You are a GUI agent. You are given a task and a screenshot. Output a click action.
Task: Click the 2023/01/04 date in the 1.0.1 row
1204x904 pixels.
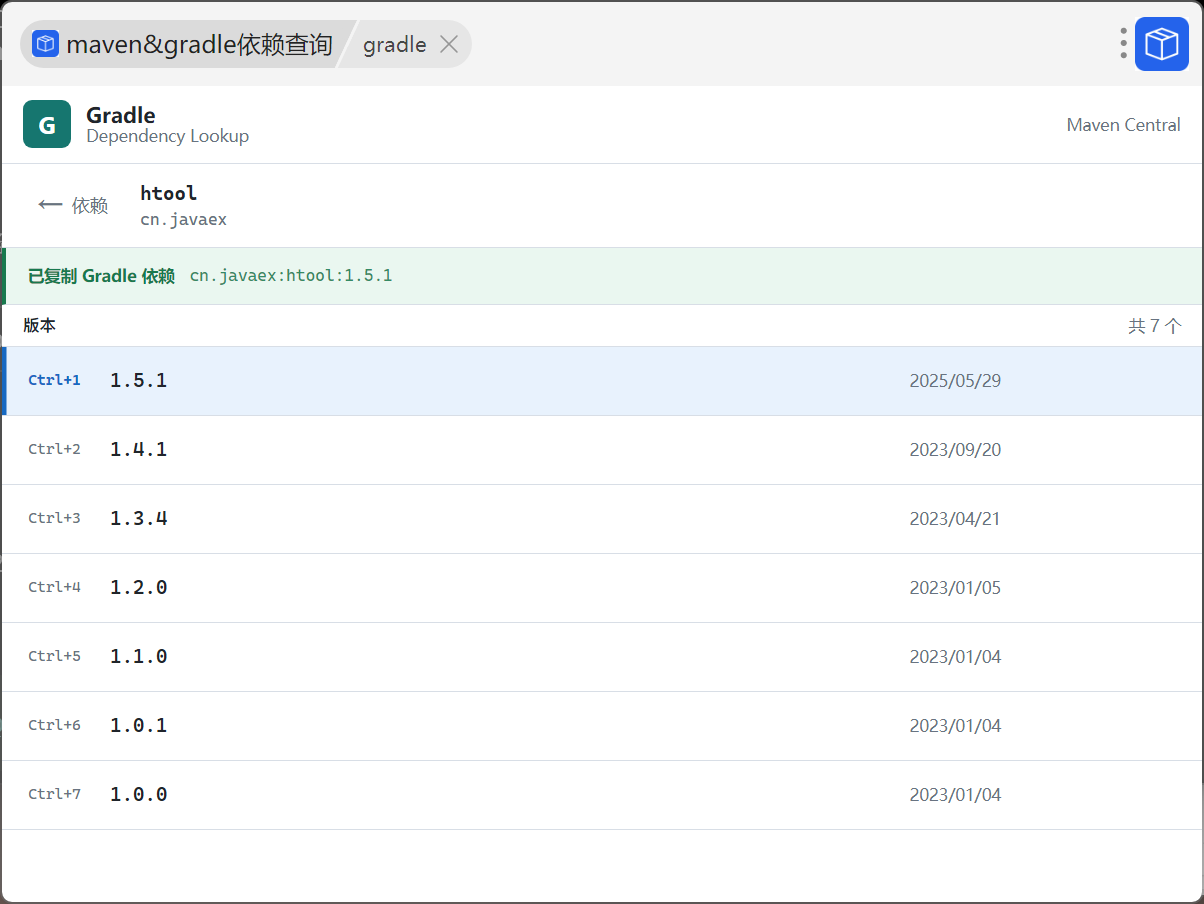(x=955, y=726)
